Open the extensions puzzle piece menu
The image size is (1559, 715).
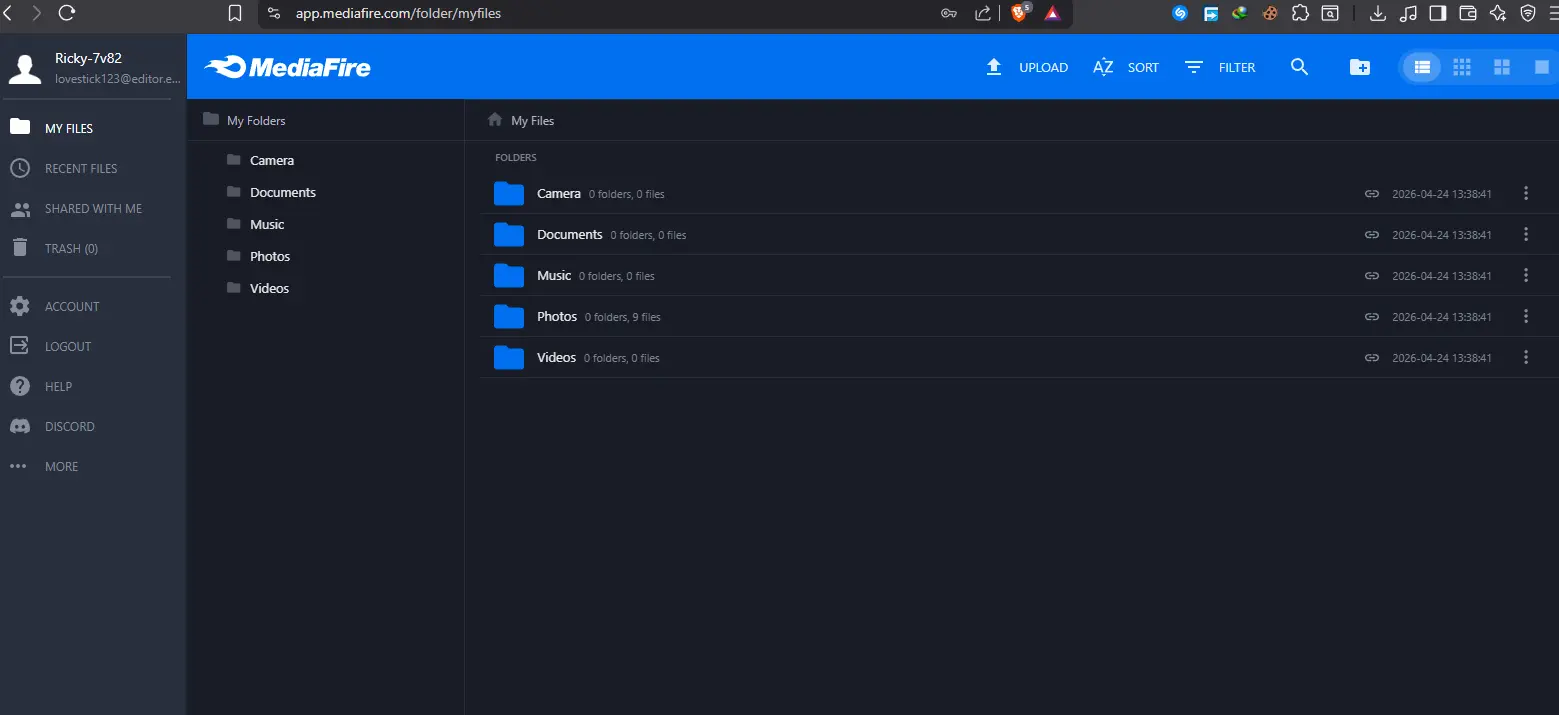1300,13
